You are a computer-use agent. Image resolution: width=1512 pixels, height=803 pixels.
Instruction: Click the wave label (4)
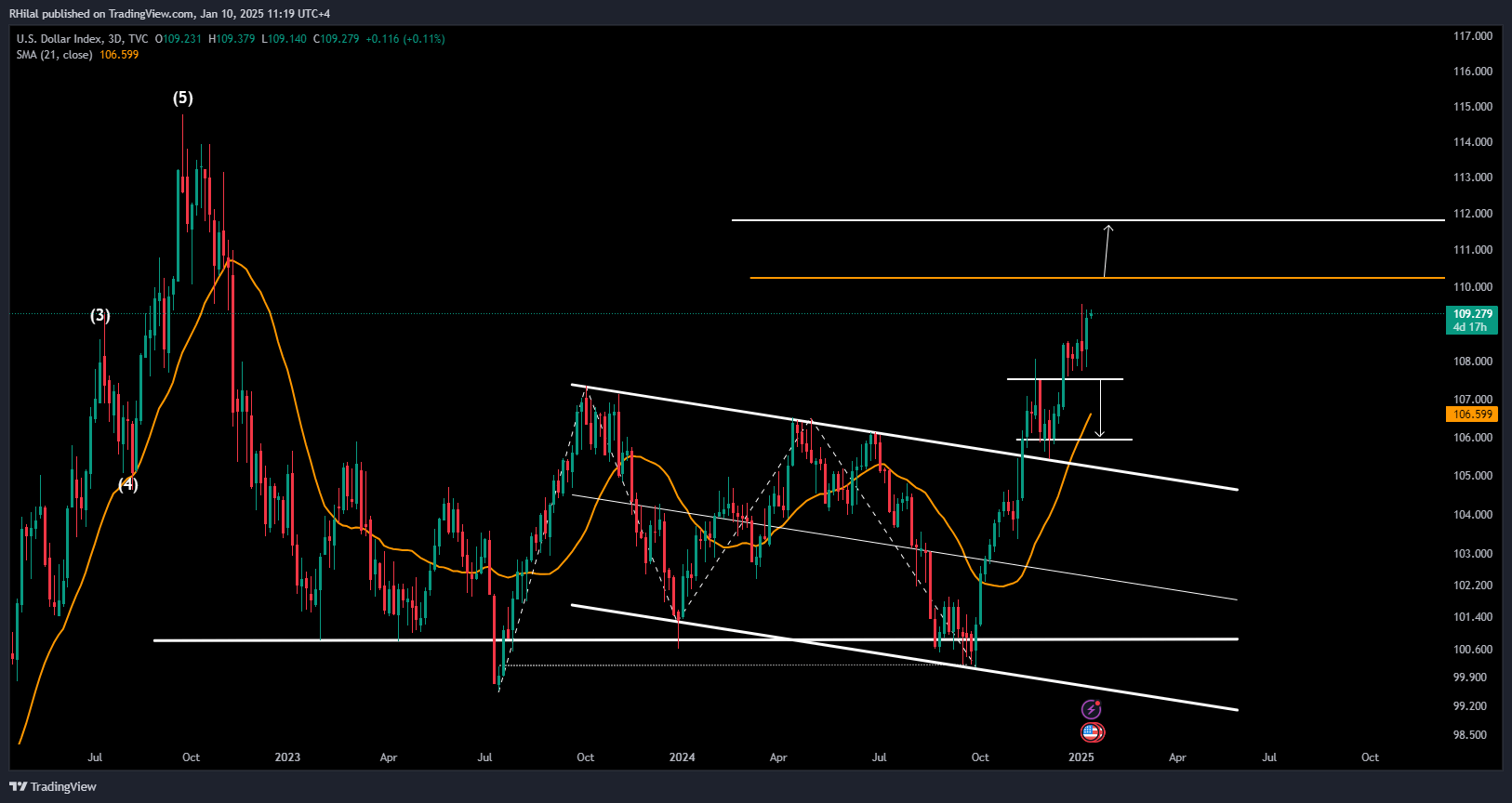(x=127, y=484)
